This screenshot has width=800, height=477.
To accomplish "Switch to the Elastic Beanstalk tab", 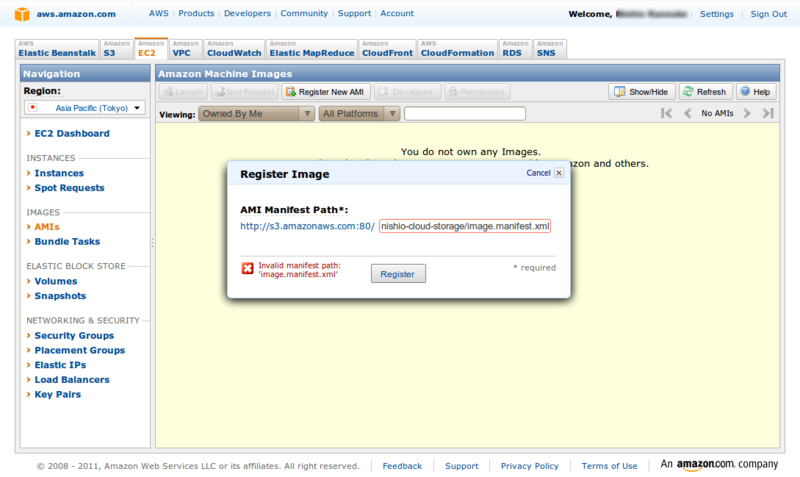I will coord(57,49).
